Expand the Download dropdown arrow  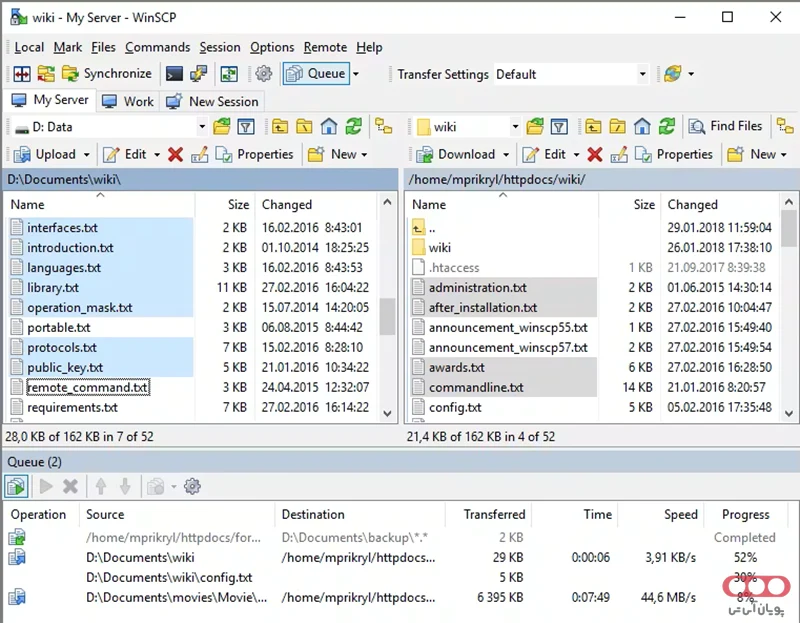point(506,155)
